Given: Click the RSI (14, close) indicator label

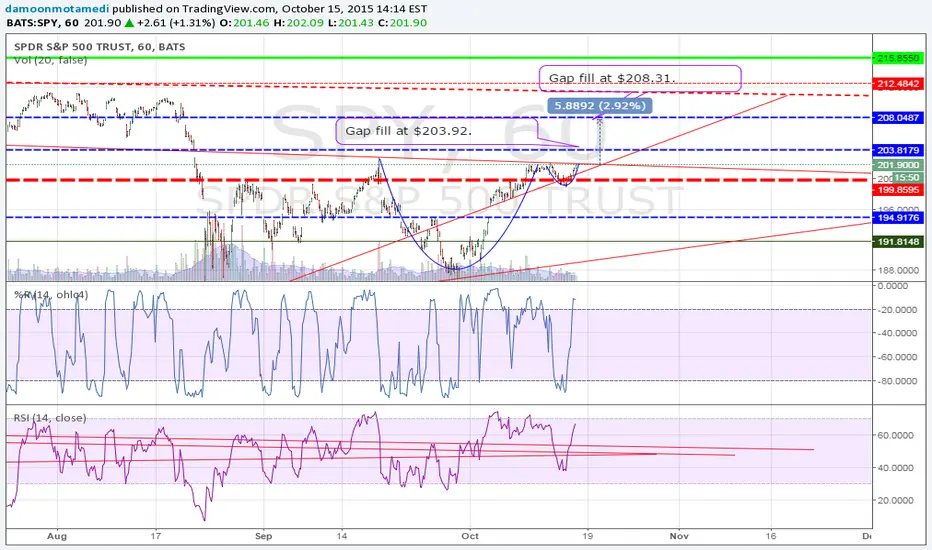Looking at the screenshot, I should (50, 418).
